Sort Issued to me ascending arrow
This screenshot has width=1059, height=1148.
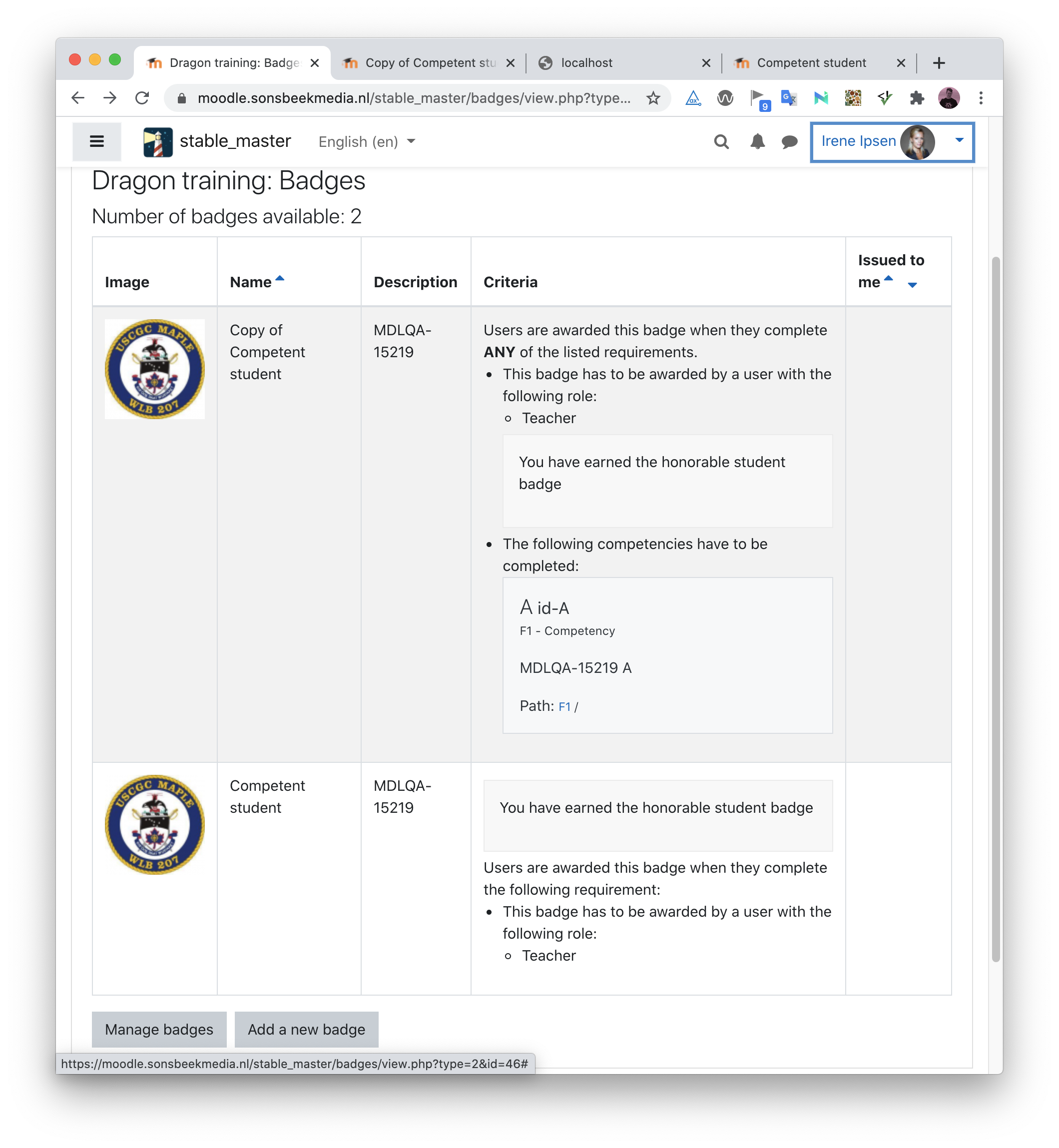pyautogui.click(x=888, y=278)
